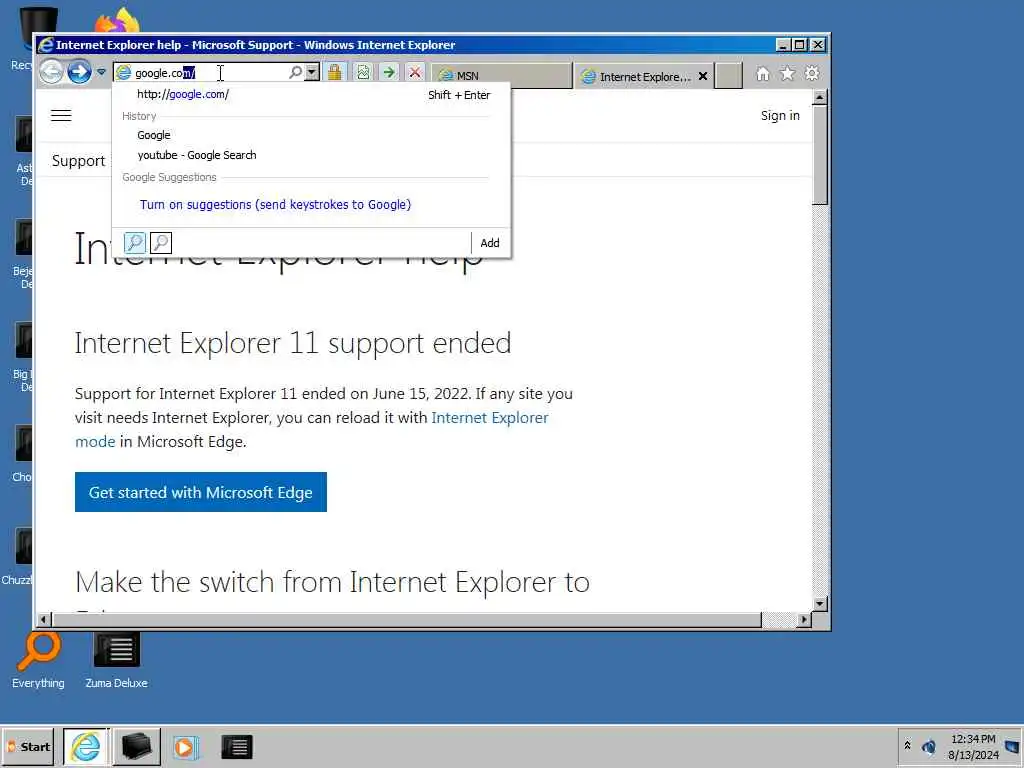Click the Back navigation arrow
This screenshot has height=768, width=1024.
52,72
